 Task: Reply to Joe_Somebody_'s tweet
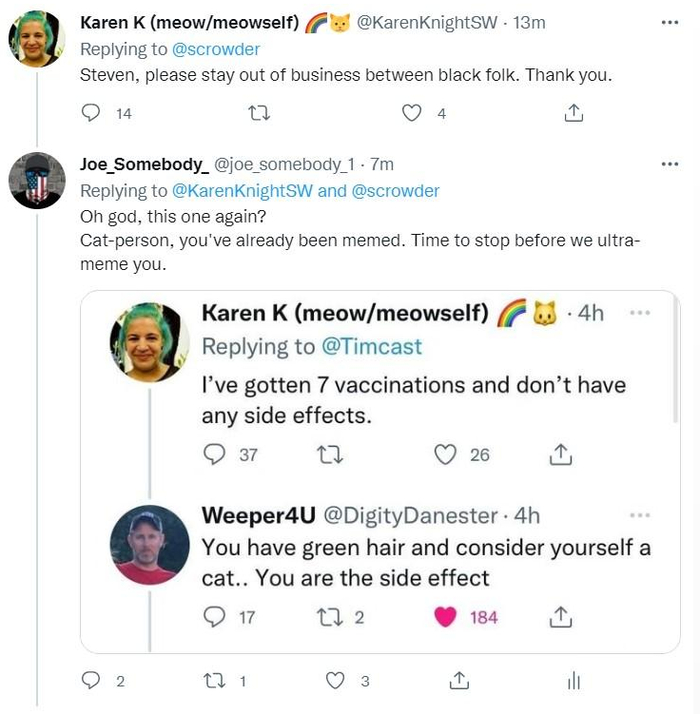point(92,681)
